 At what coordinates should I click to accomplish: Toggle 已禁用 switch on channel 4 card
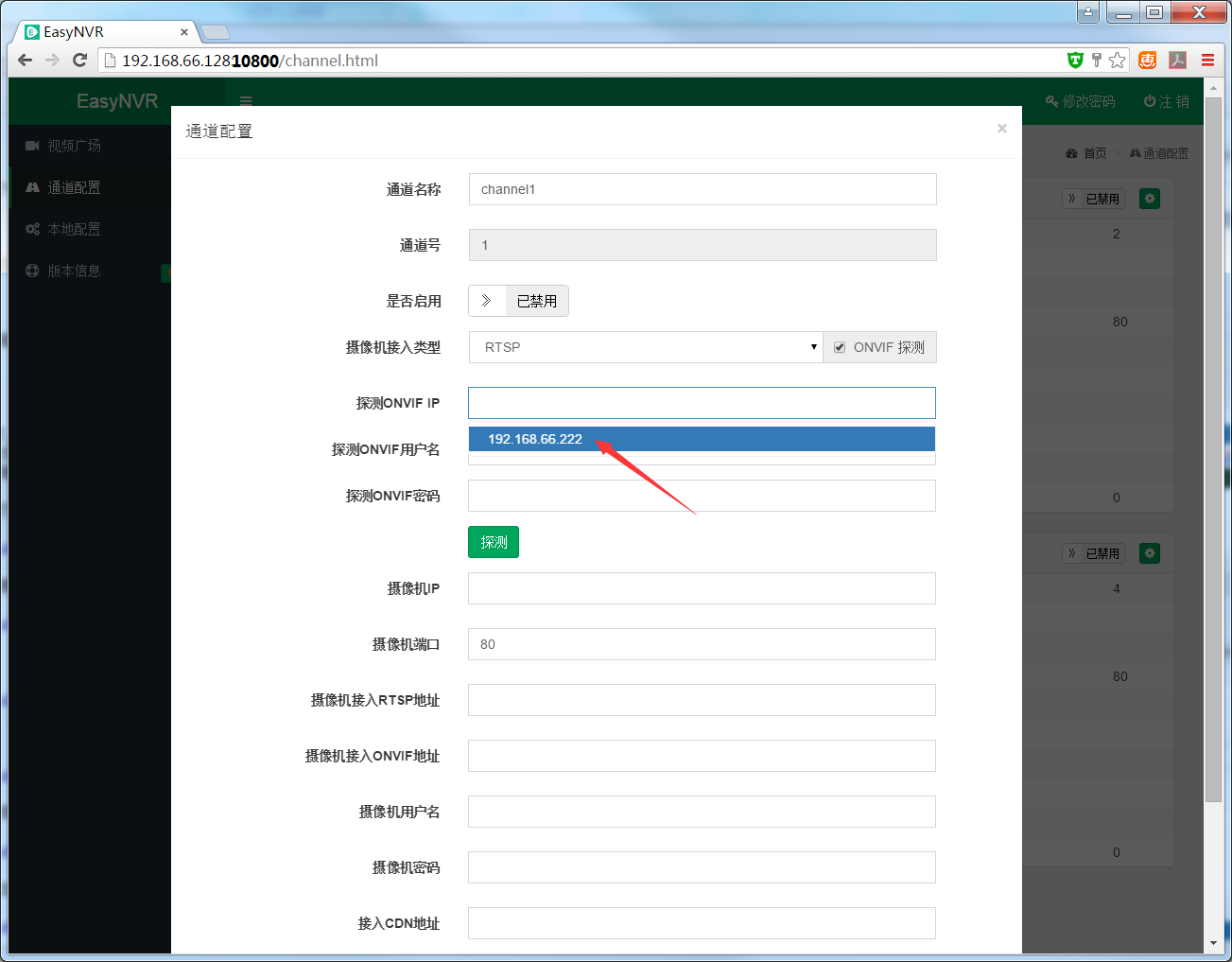(x=1094, y=553)
